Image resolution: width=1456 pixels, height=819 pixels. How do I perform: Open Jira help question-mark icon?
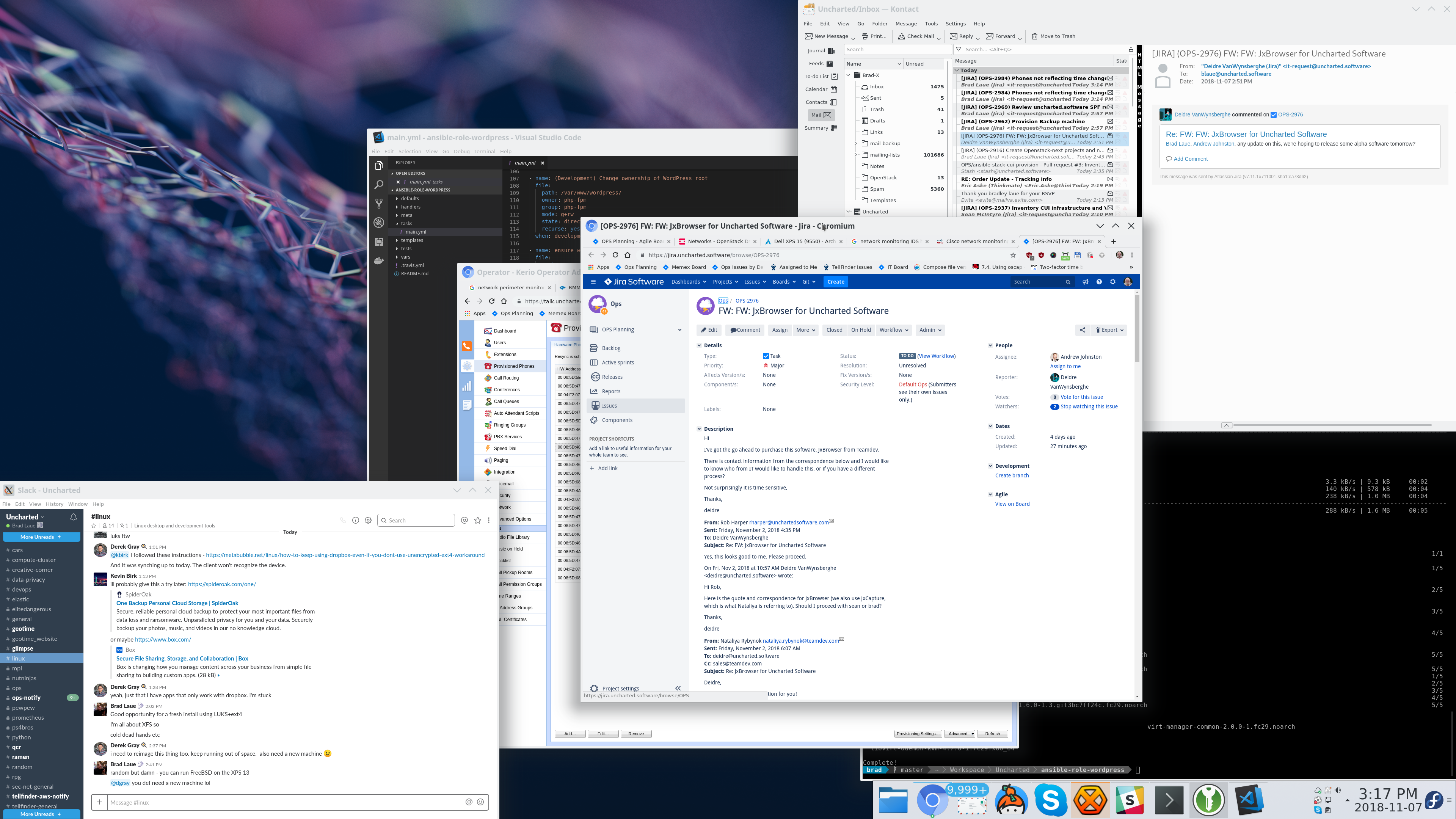click(x=1099, y=281)
